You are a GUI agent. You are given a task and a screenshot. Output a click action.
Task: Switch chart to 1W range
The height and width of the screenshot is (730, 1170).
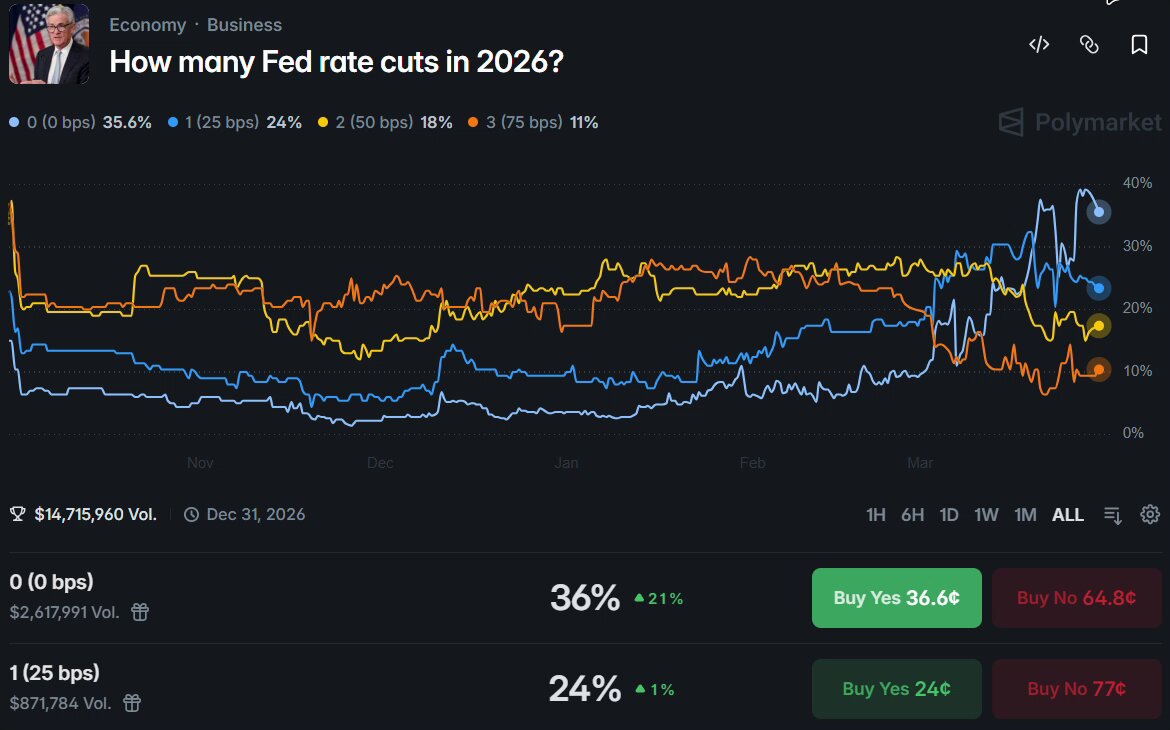tap(986, 515)
